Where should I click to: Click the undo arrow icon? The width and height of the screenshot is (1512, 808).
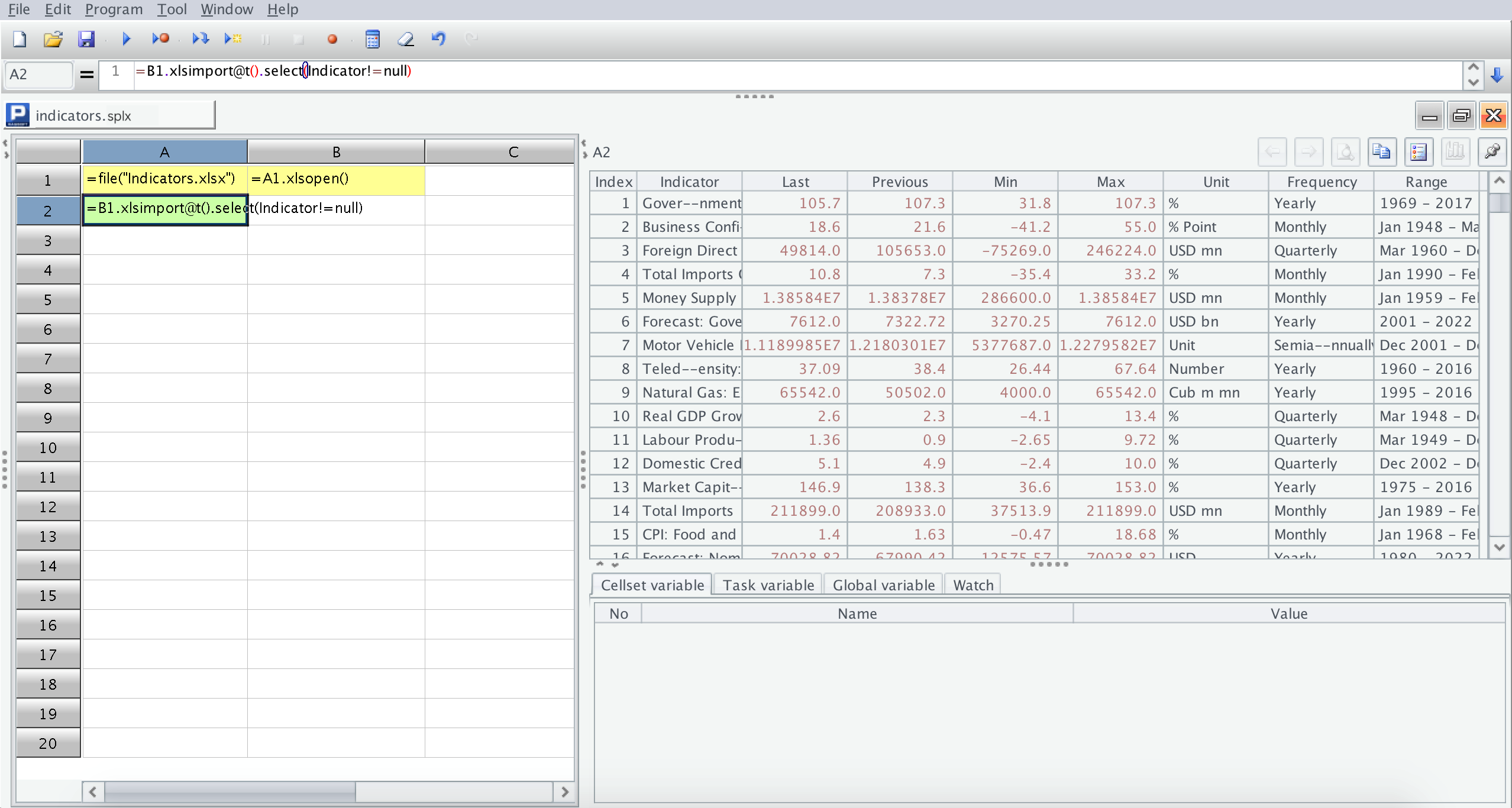pyautogui.click(x=438, y=39)
